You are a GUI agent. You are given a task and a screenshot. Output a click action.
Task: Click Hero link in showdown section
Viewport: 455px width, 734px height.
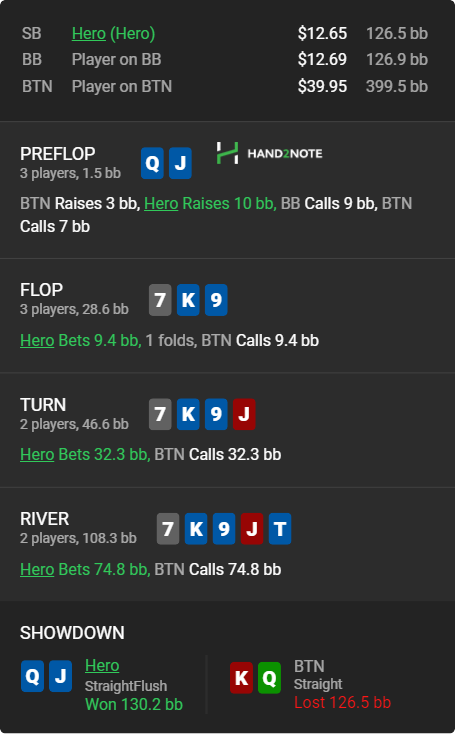[102, 665]
